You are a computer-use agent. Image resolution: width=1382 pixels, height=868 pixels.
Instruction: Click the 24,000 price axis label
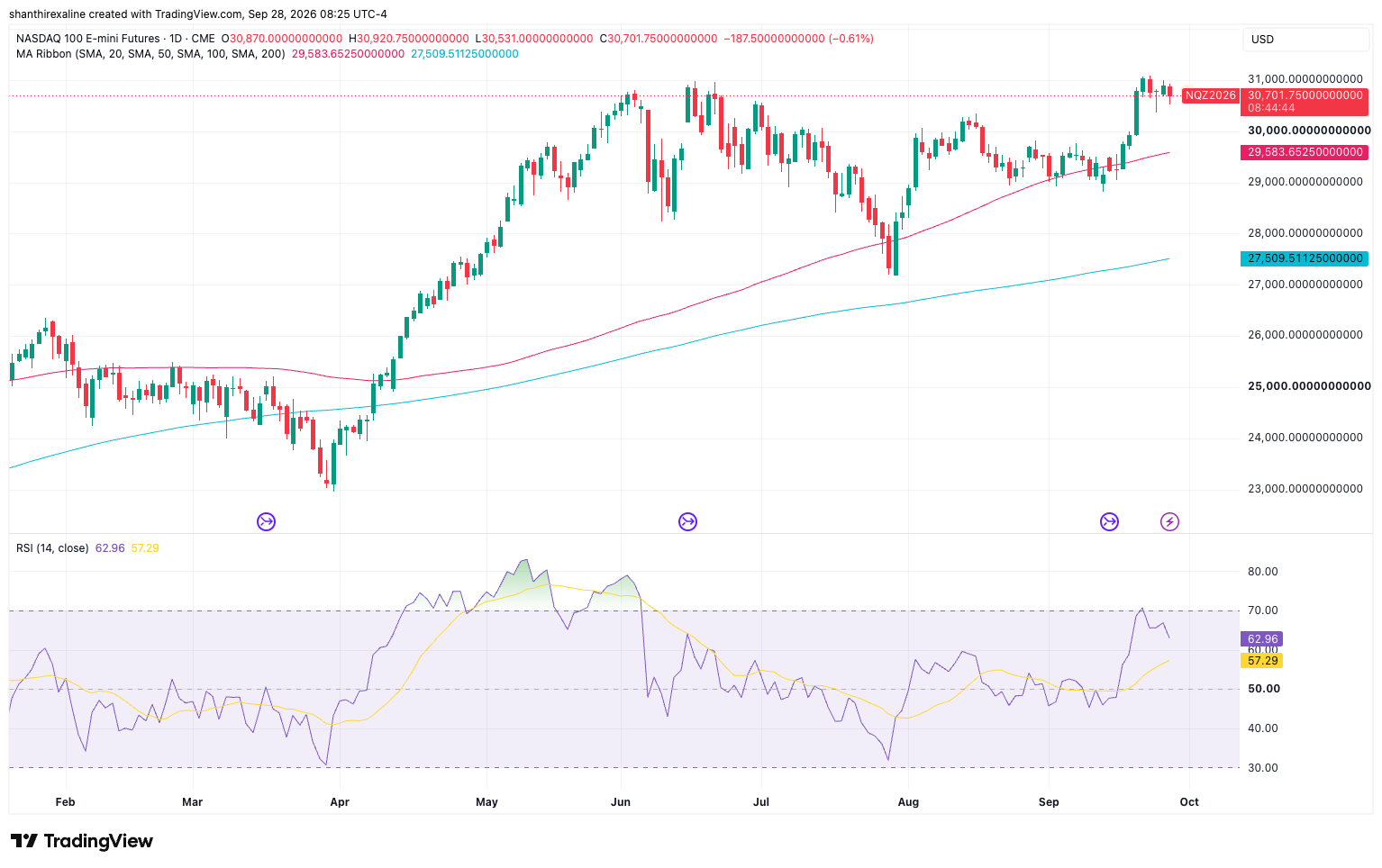1305,438
